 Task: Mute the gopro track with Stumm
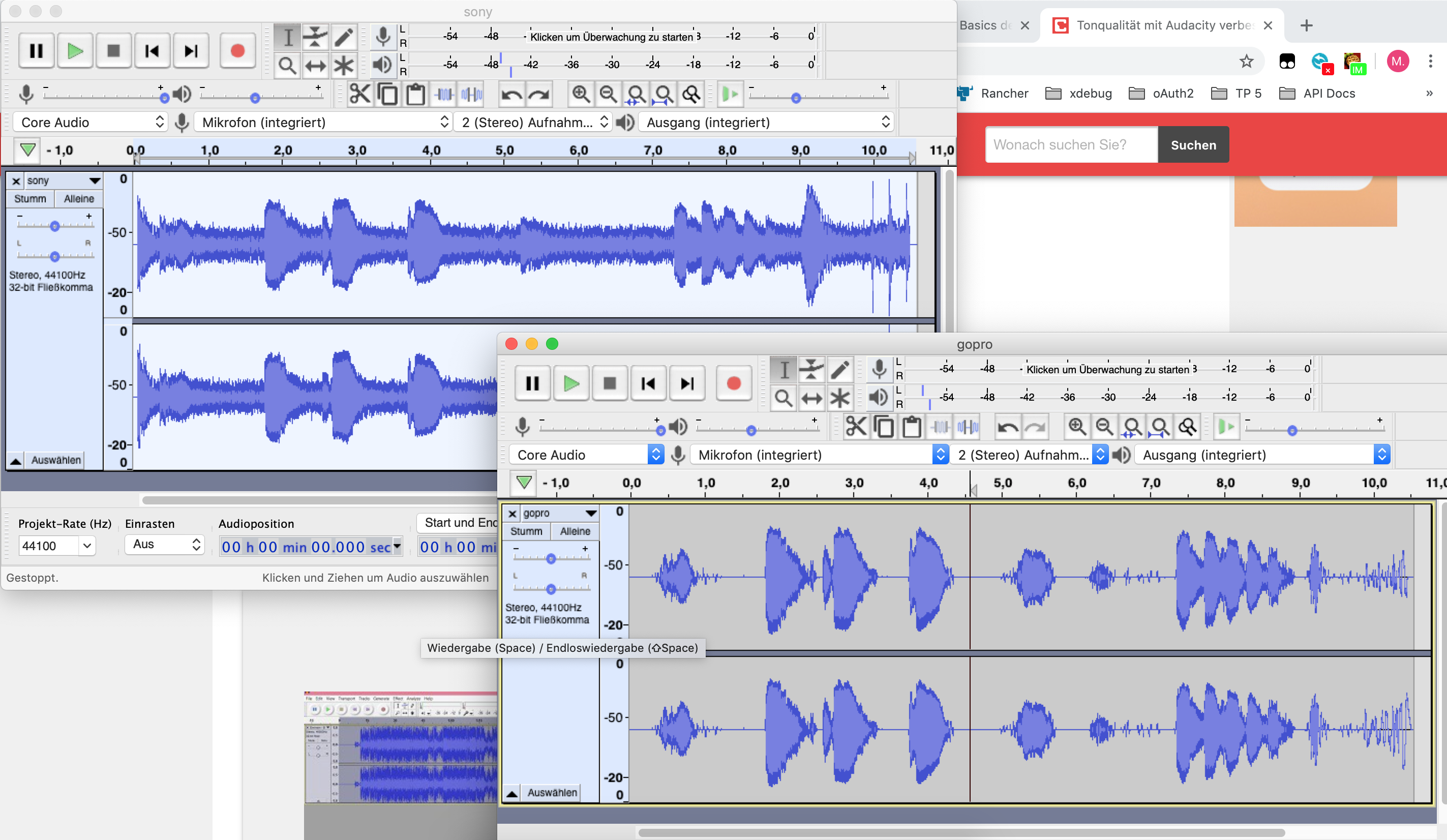(x=526, y=531)
